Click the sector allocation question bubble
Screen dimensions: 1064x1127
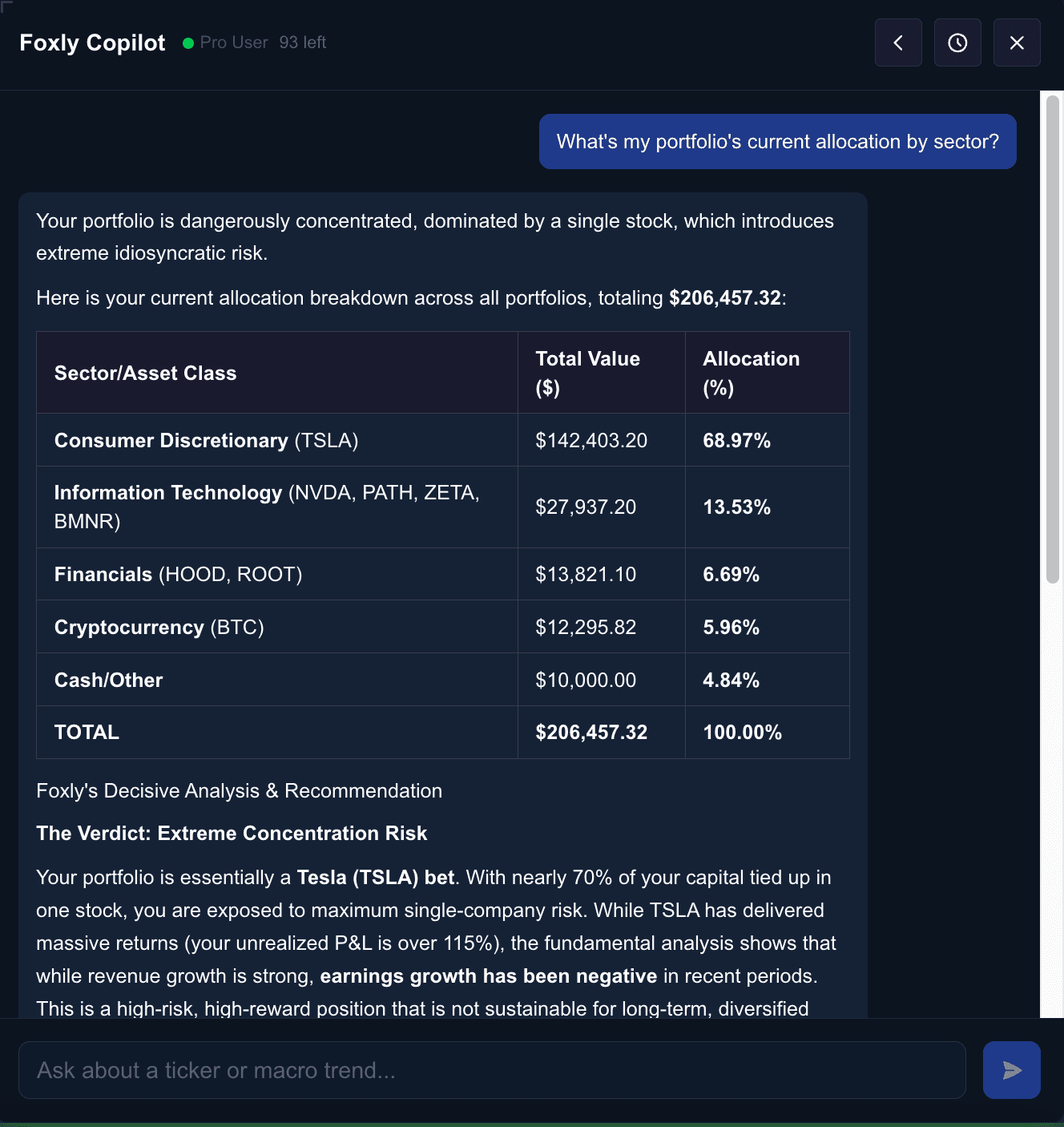tap(777, 141)
